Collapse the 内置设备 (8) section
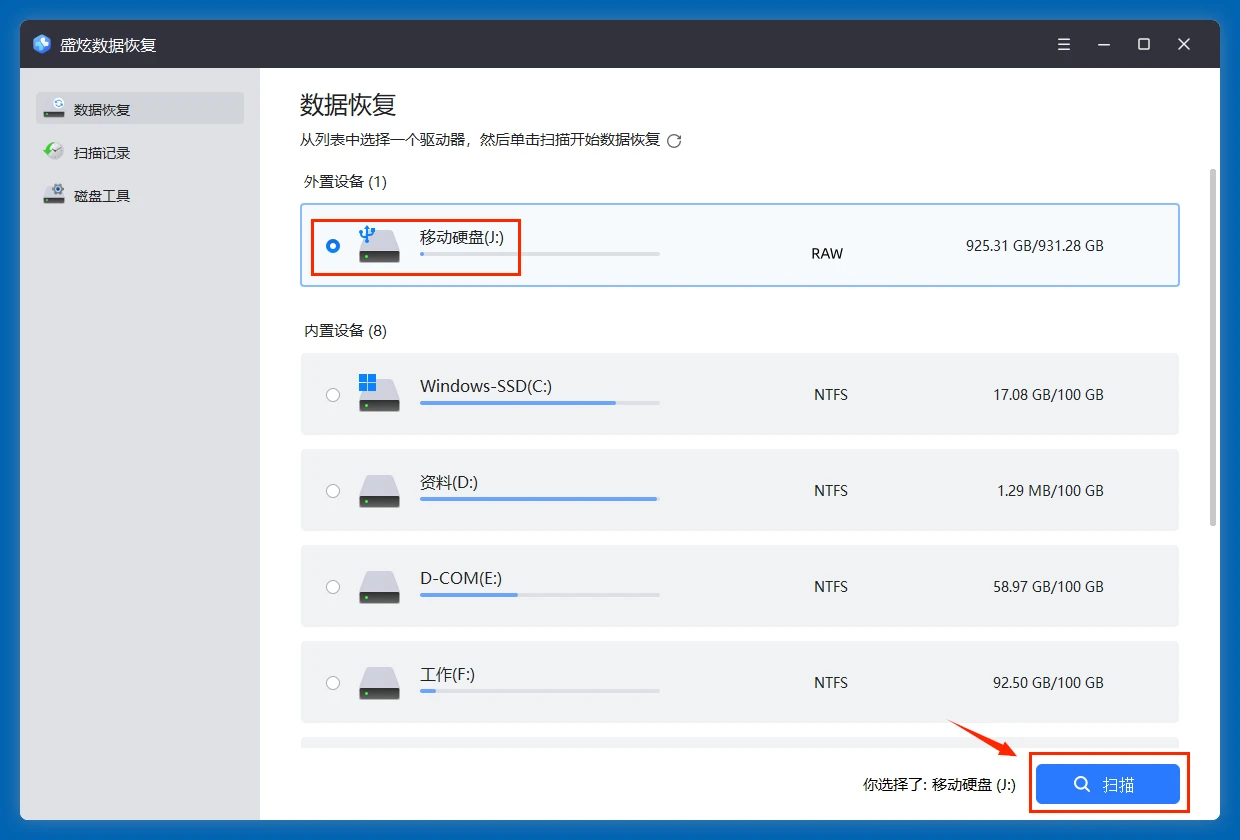This screenshot has height=840, width=1240. (343, 330)
